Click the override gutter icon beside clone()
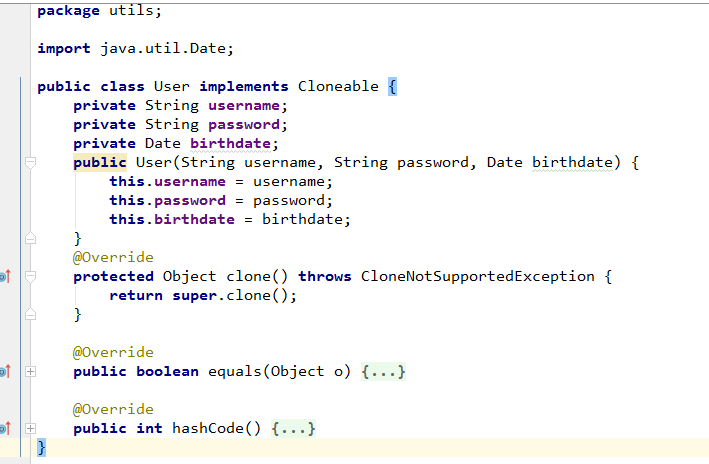The height and width of the screenshot is (464, 709). pyautogui.click(x=5, y=276)
